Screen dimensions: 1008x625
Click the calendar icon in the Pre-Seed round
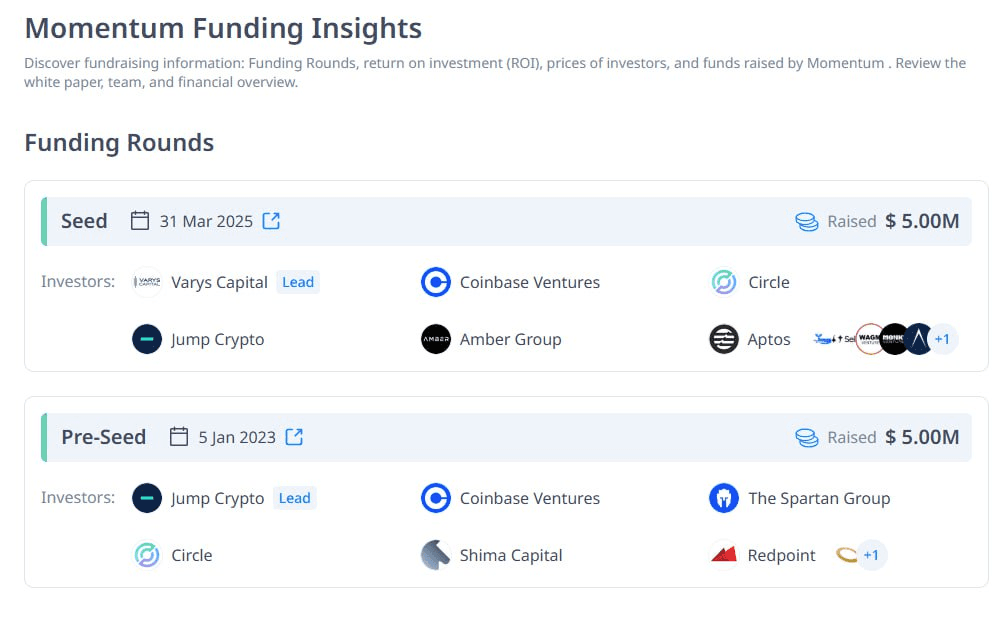[x=179, y=437]
